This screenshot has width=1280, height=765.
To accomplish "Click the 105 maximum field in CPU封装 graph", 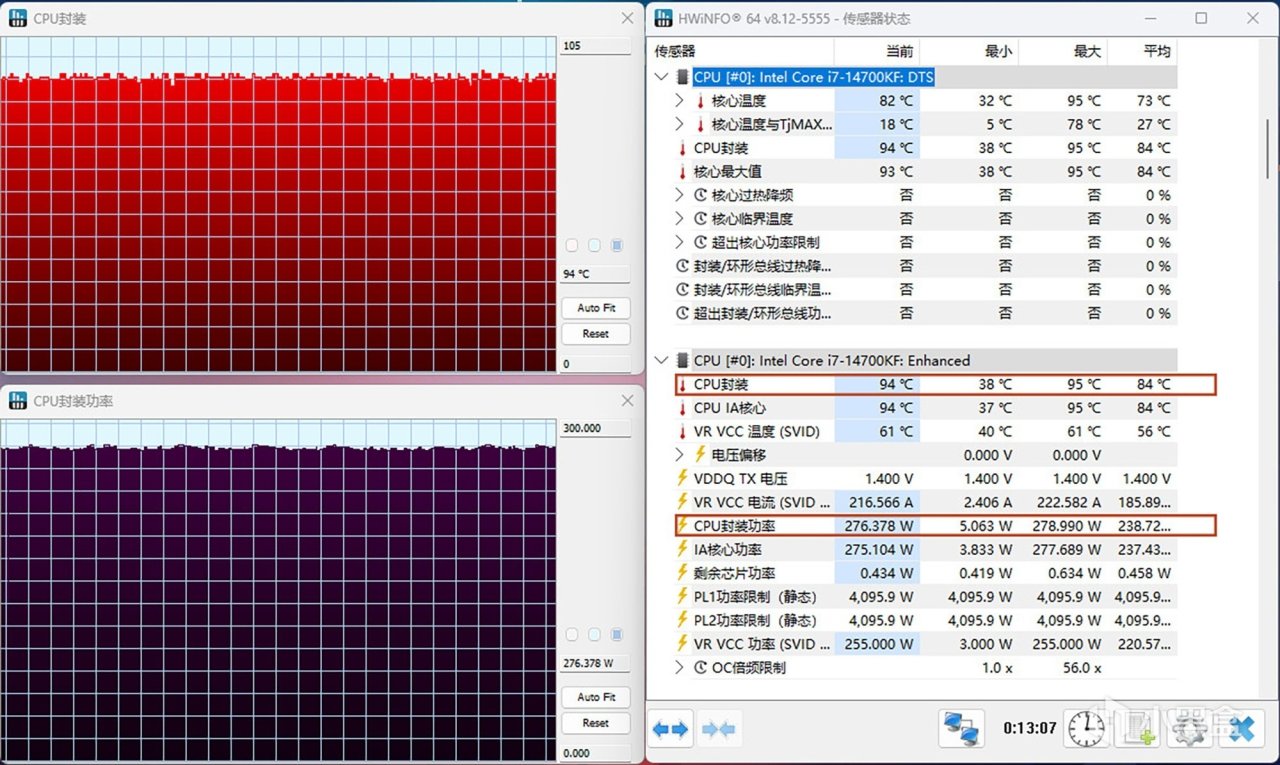I will pos(595,46).
